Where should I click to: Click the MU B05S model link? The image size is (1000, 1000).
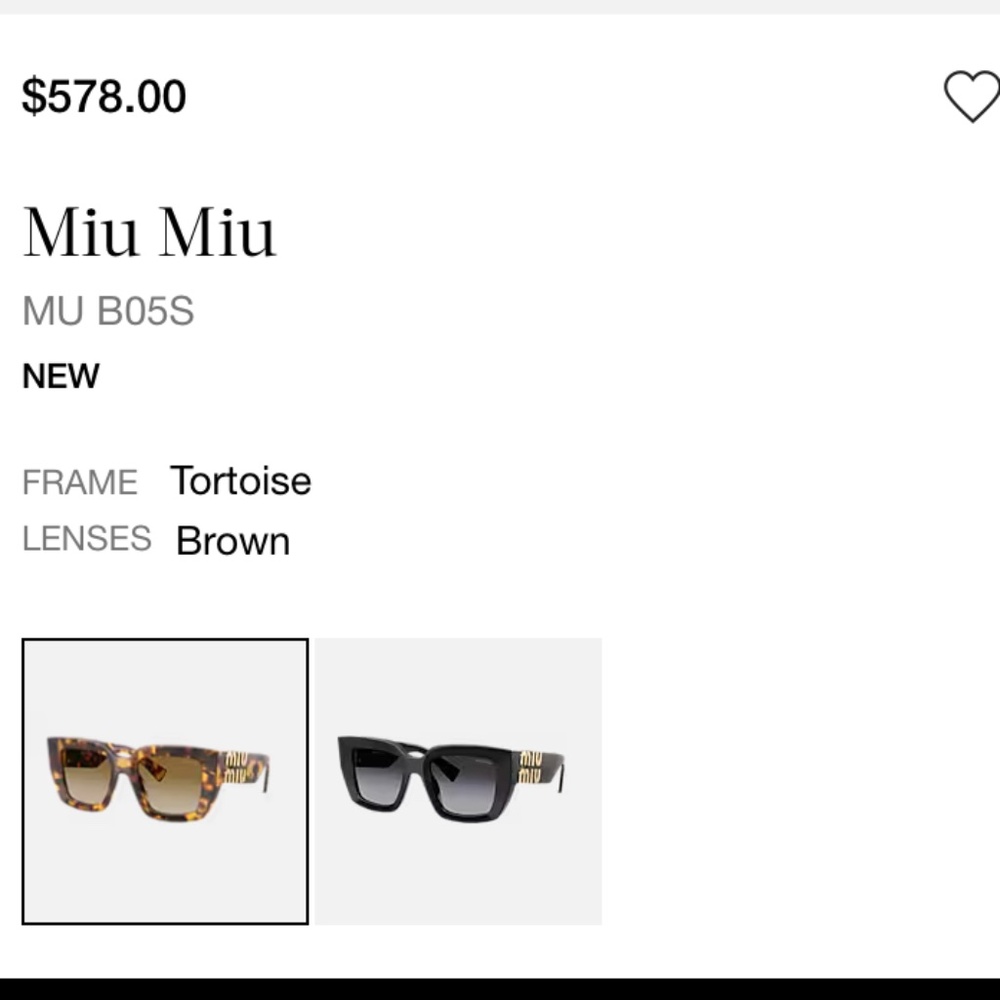(x=107, y=311)
